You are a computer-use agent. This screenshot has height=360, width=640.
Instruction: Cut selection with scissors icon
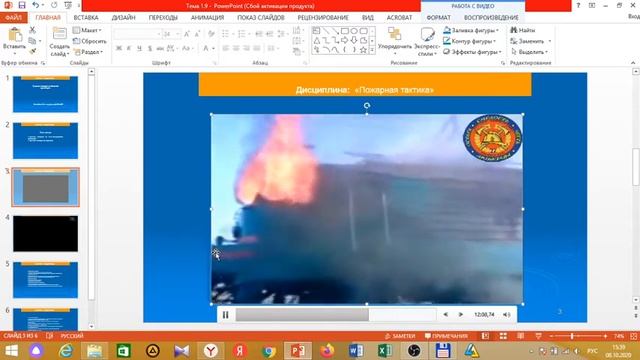point(32,30)
